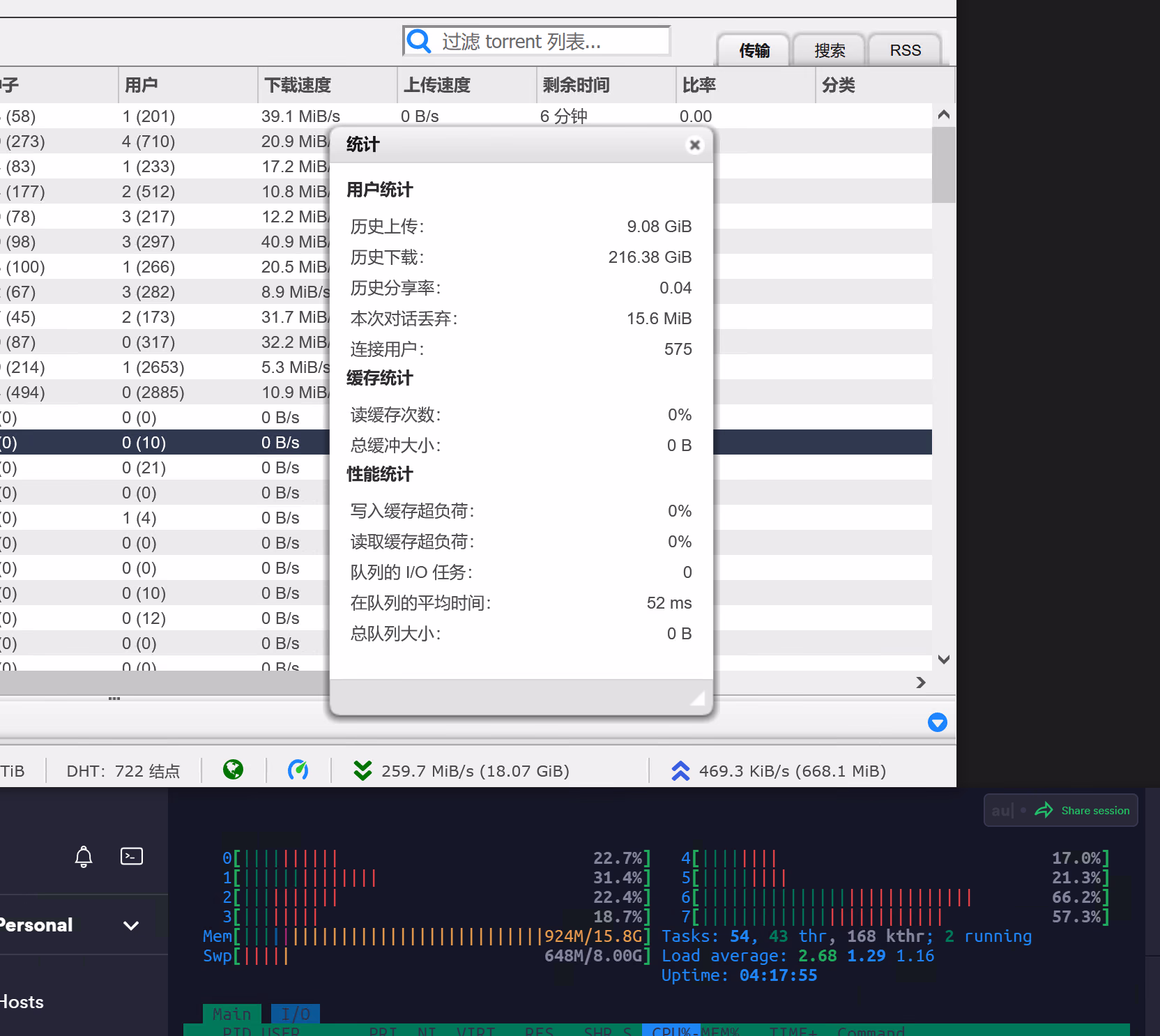Image resolution: width=1160 pixels, height=1036 pixels.
Task: Click the green globe connection status icon
Action: click(233, 770)
